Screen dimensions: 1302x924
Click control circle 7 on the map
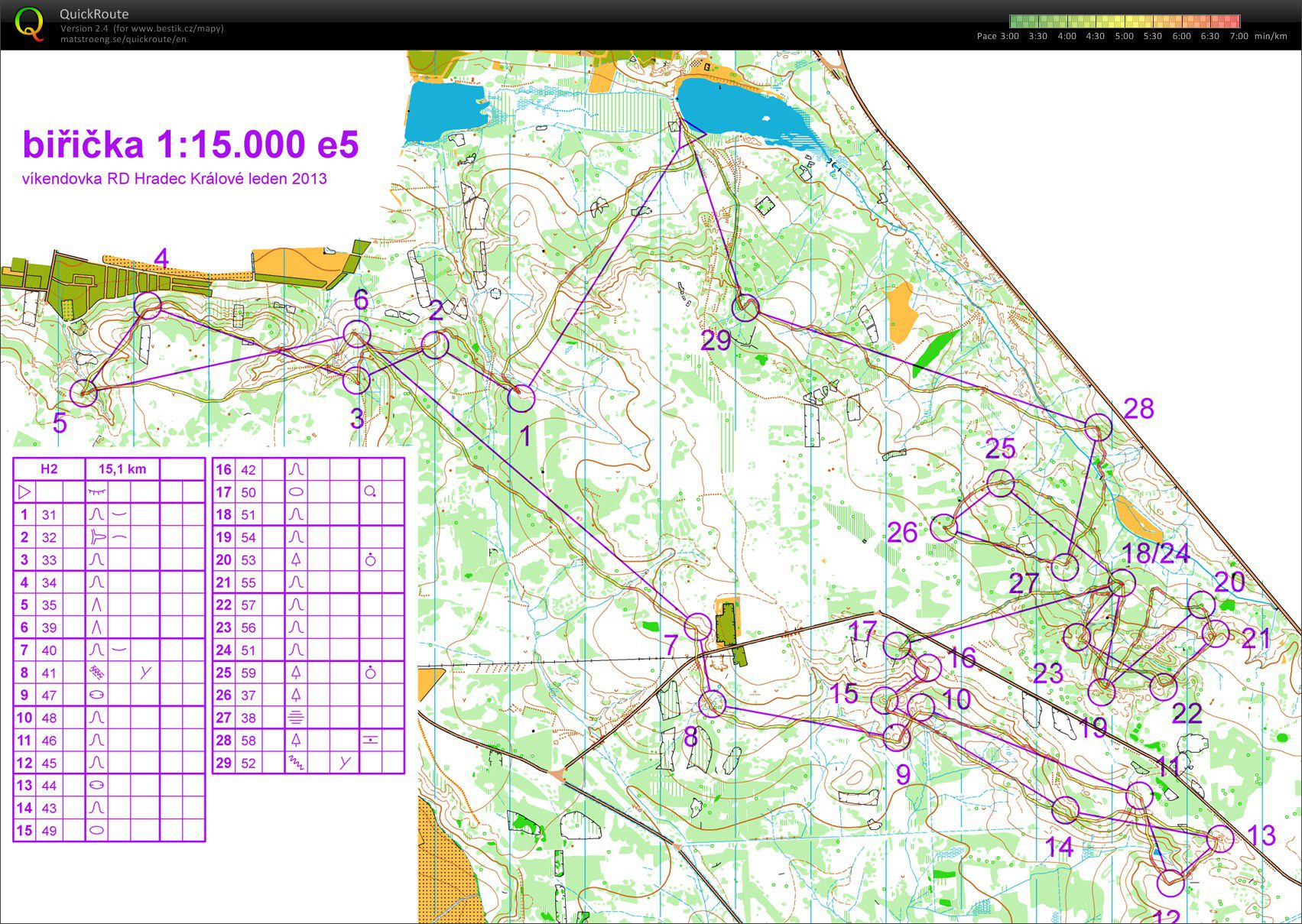pyautogui.click(x=697, y=626)
